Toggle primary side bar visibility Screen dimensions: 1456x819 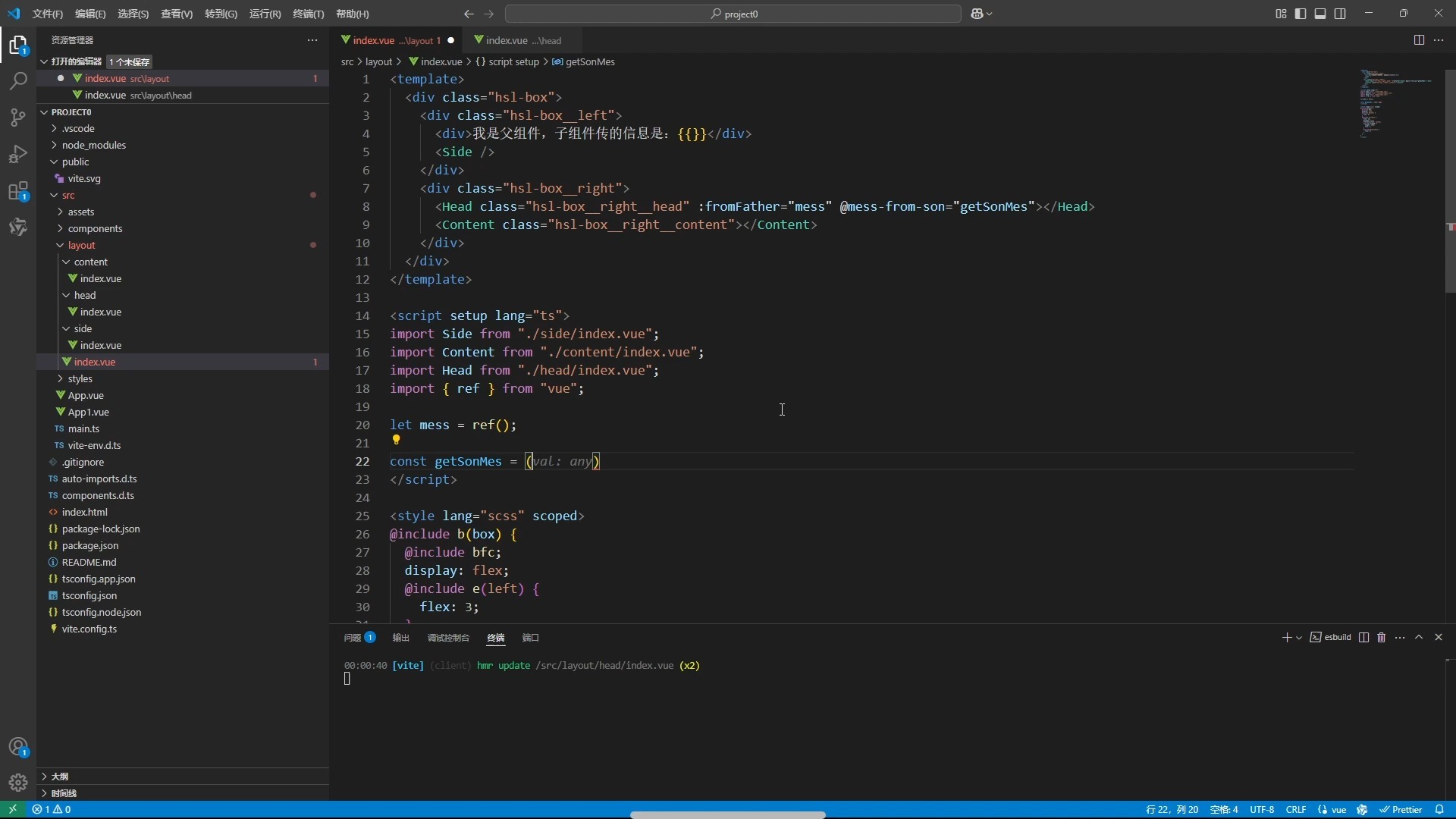[x=1301, y=14]
